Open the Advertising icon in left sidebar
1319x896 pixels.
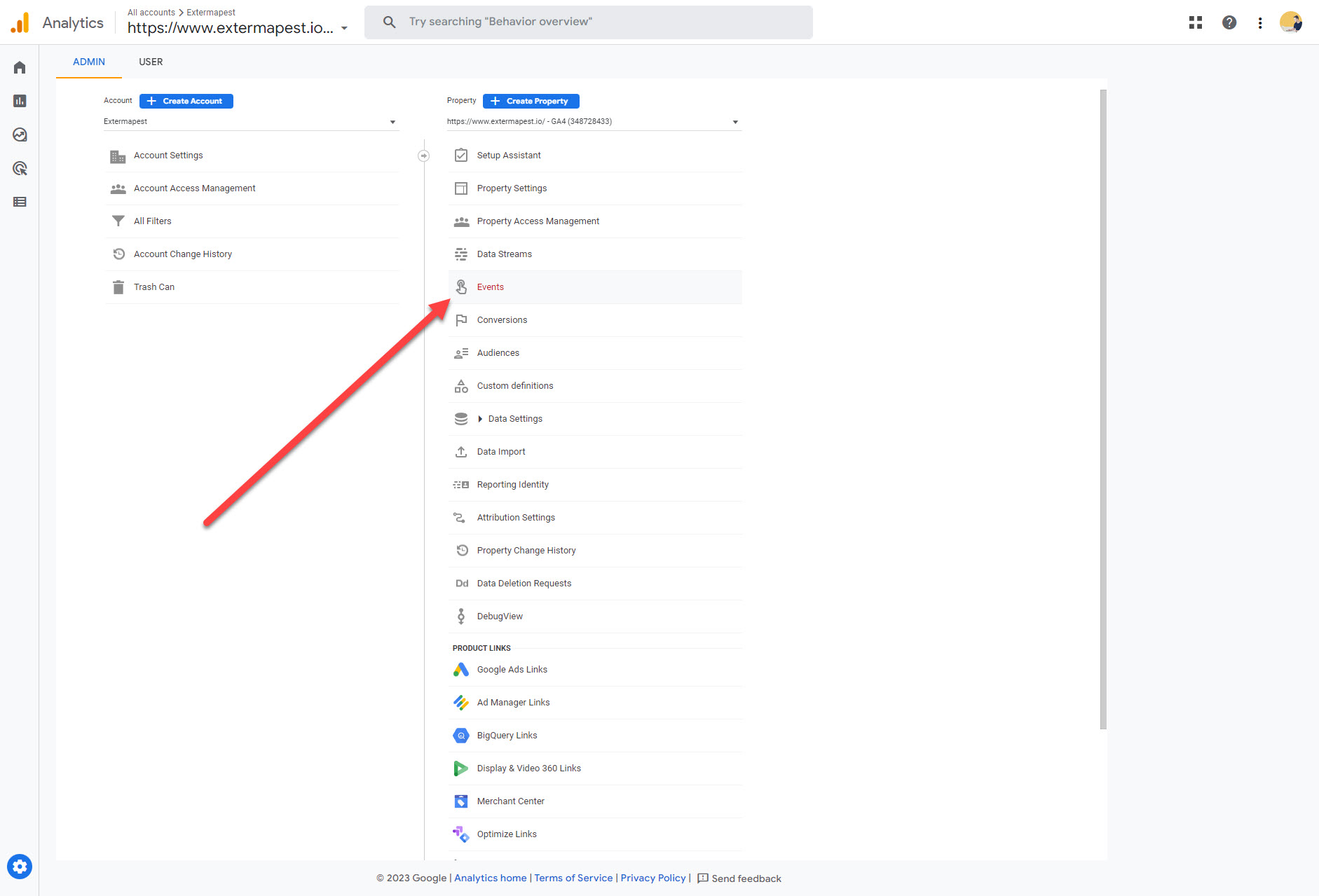(20, 168)
